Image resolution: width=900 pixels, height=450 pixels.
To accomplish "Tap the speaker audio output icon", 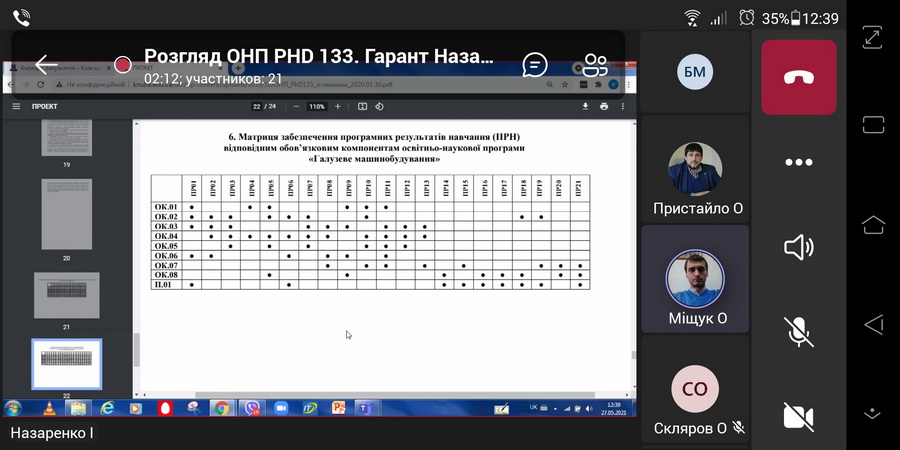I will tap(798, 247).
